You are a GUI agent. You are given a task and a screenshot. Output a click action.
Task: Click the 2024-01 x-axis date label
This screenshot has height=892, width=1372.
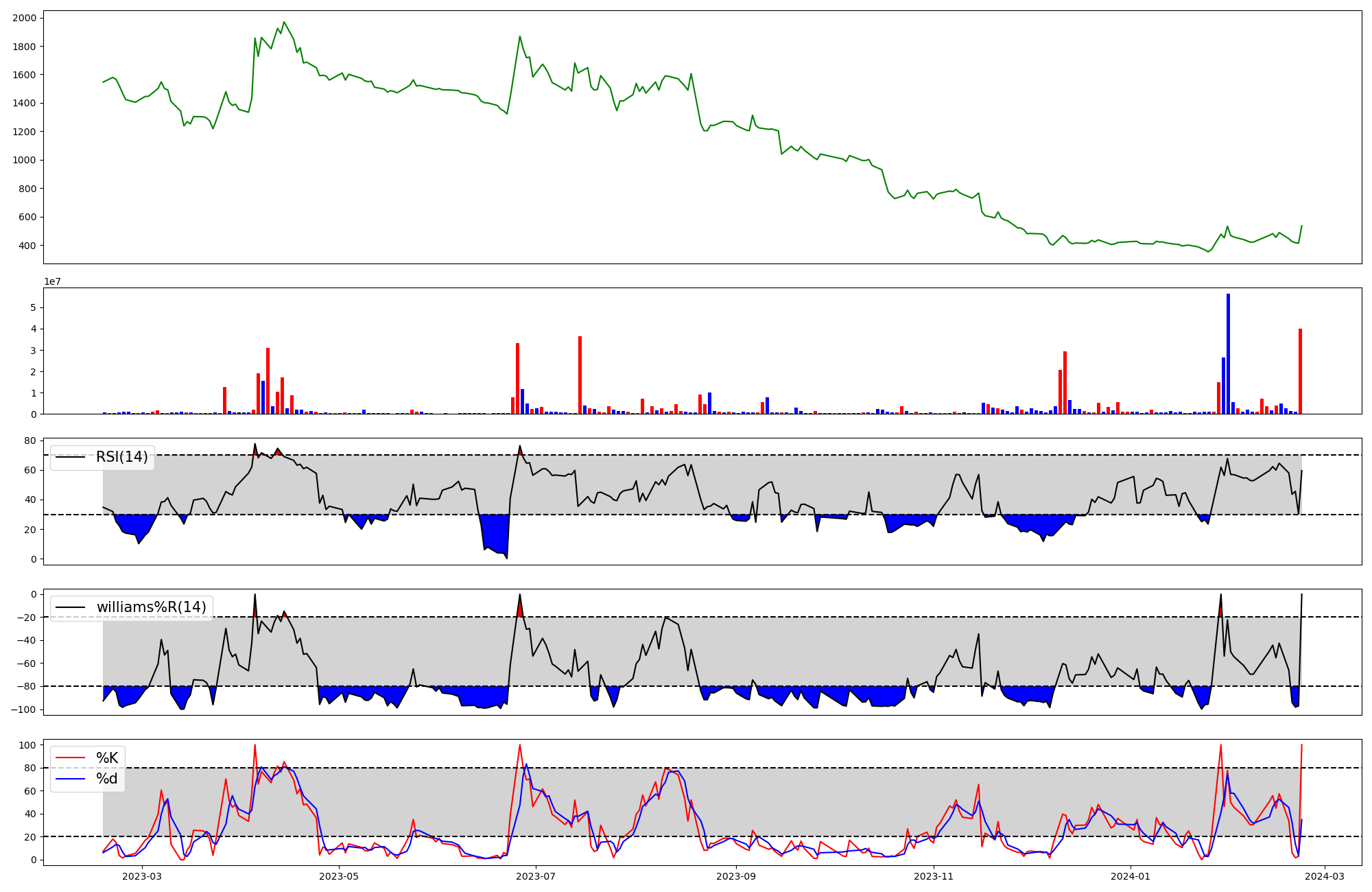point(1131,876)
